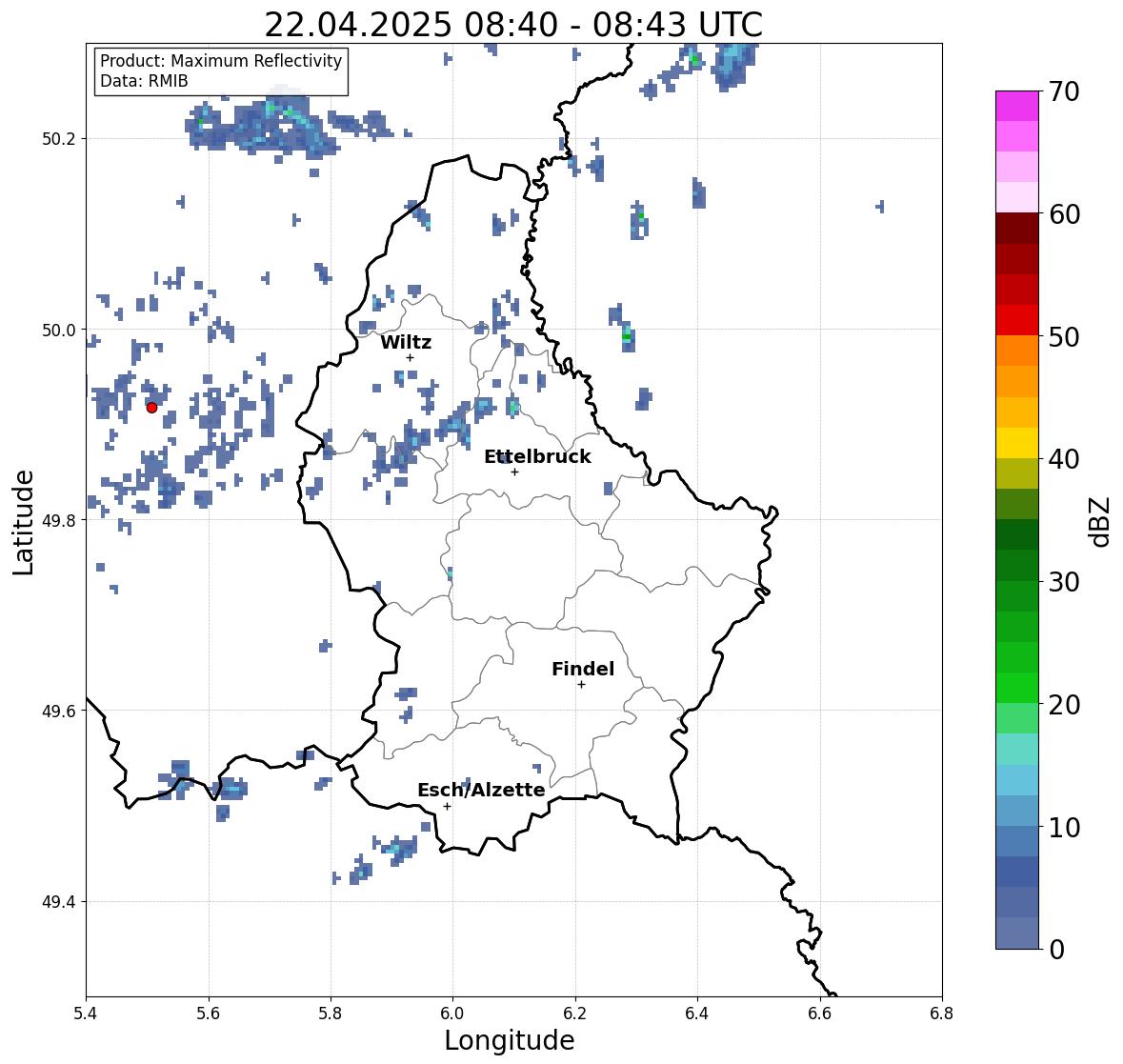Click the 6.6 longitude tick label
This screenshot has height=1064, width=1123.
(820, 1013)
